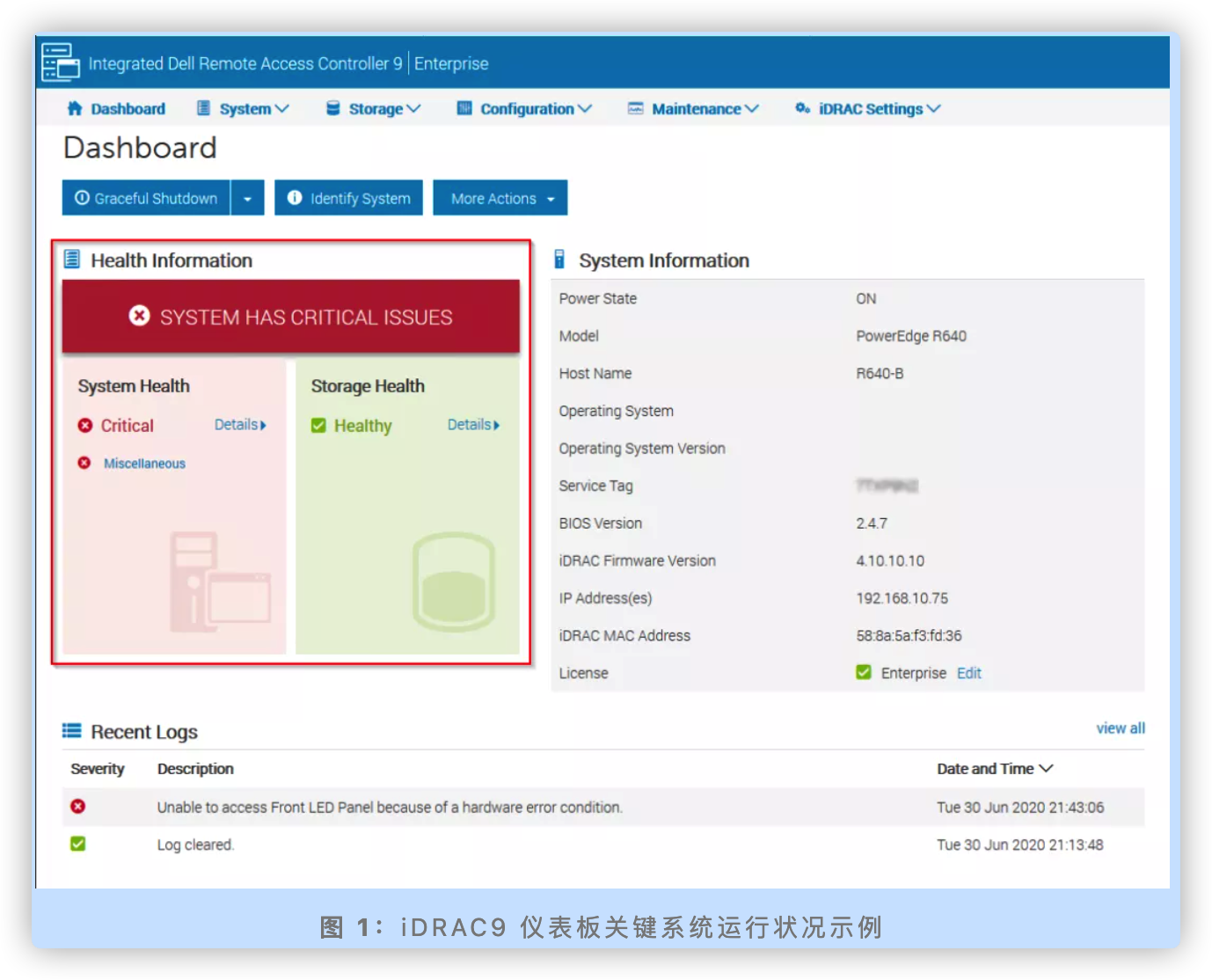
Task: Click the info icon on Identify System
Action: click(x=295, y=198)
